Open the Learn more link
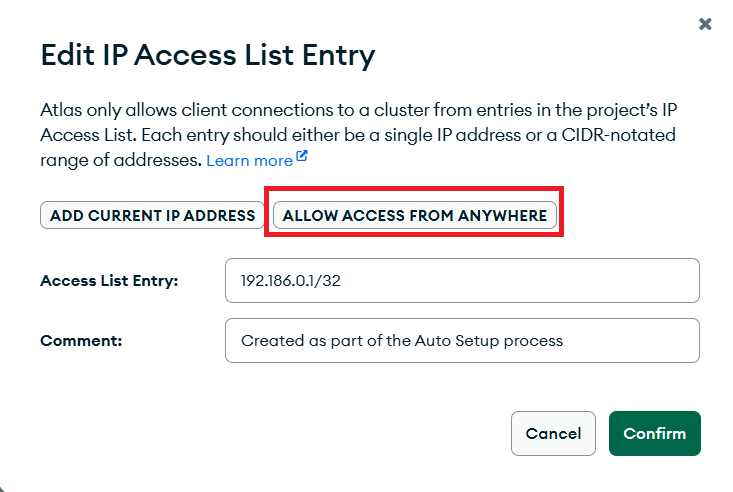Viewport: 733px width, 492px height. point(249,160)
